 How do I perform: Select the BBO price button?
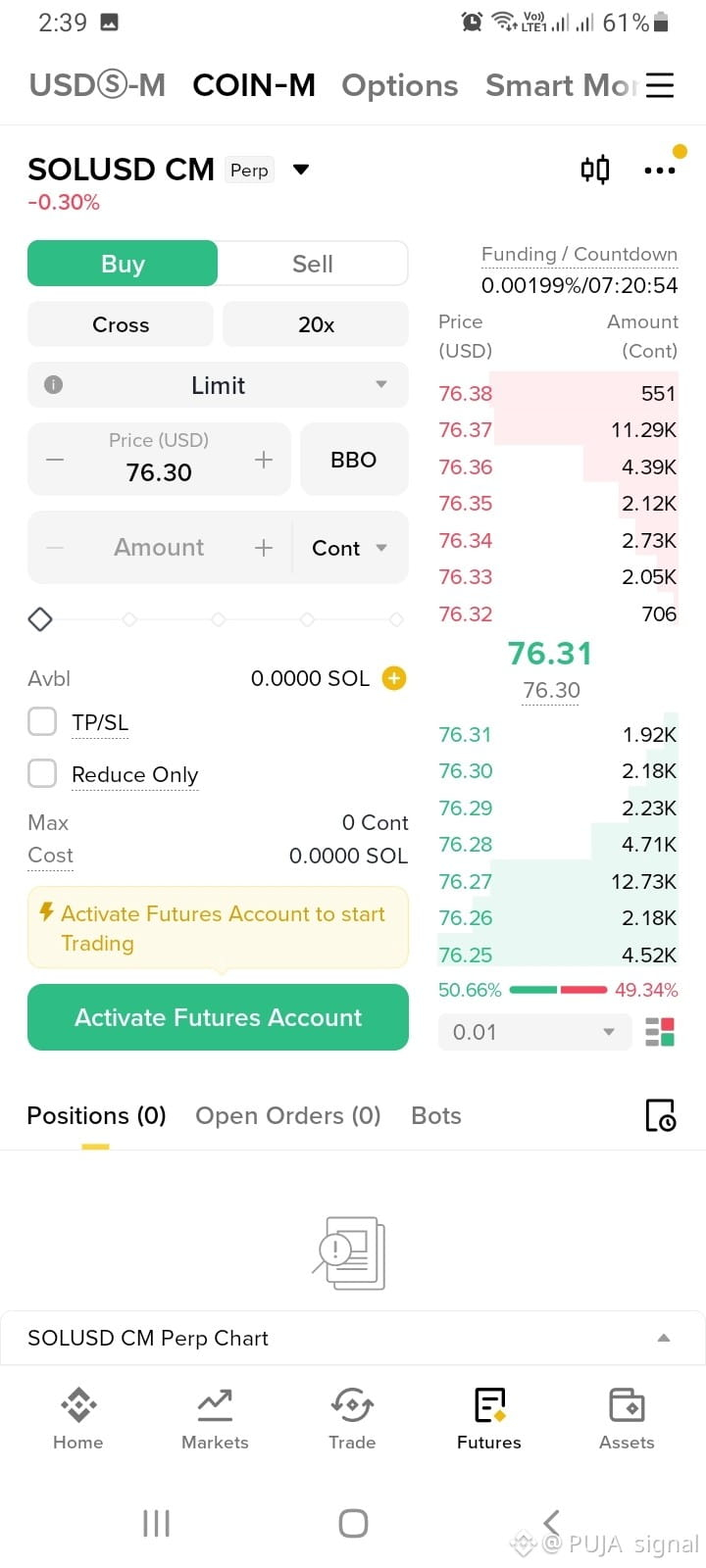point(354,460)
